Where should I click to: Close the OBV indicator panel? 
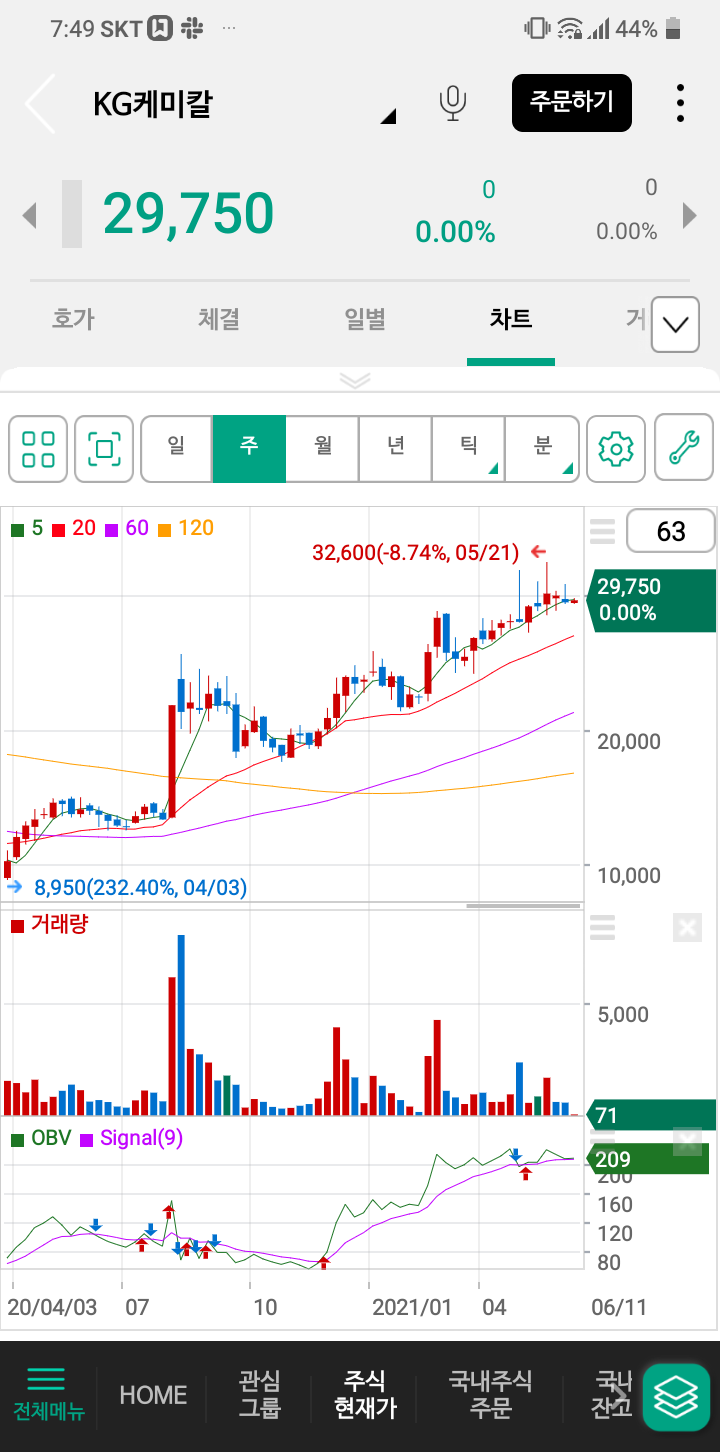tap(687, 1140)
